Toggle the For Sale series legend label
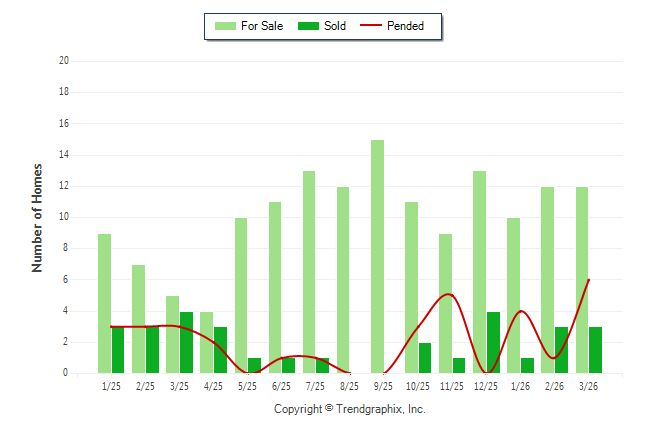The height and width of the screenshot is (434, 646). click(262, 26)
